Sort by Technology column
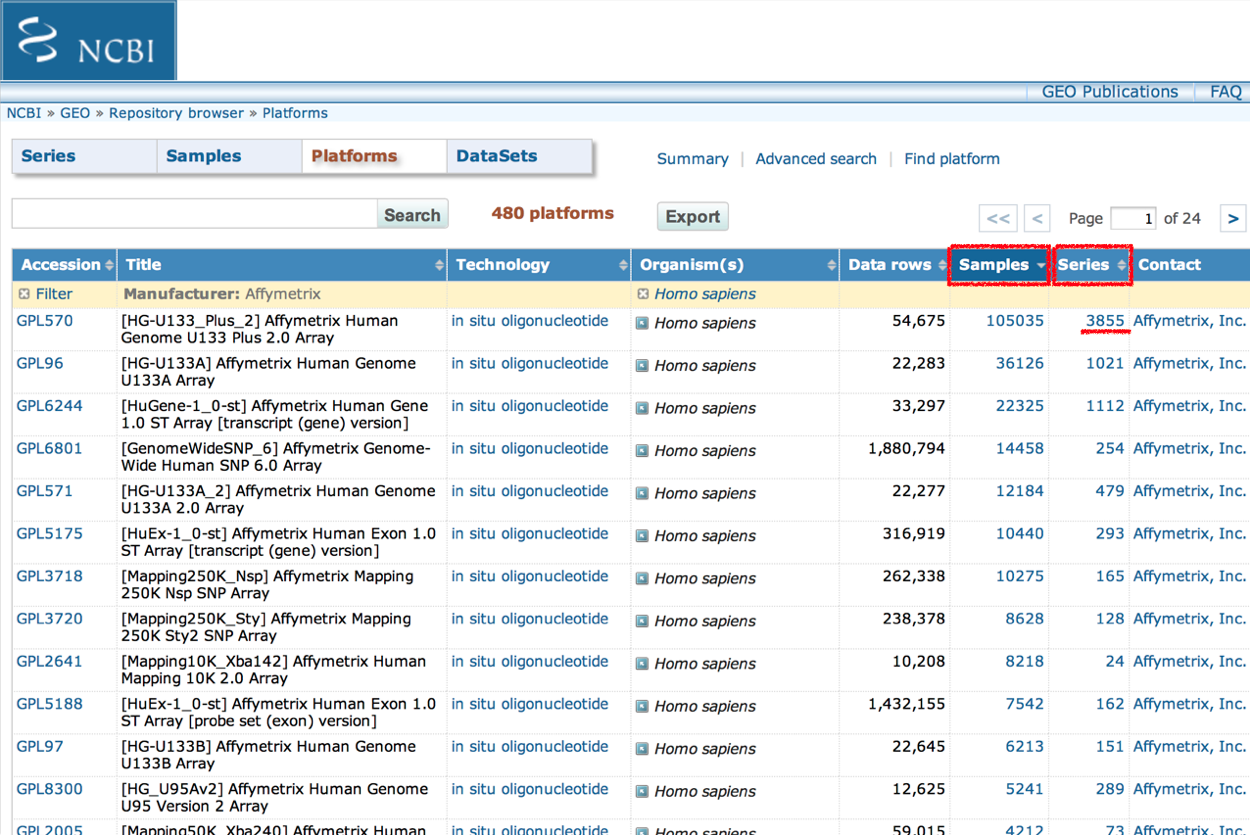The height and width of the screenshot is (835, 1250). click(539, 265)
